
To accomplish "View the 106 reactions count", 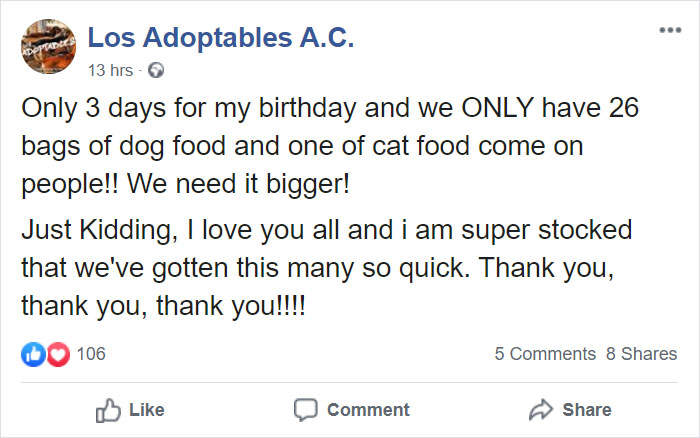I will tap(91, 353).
